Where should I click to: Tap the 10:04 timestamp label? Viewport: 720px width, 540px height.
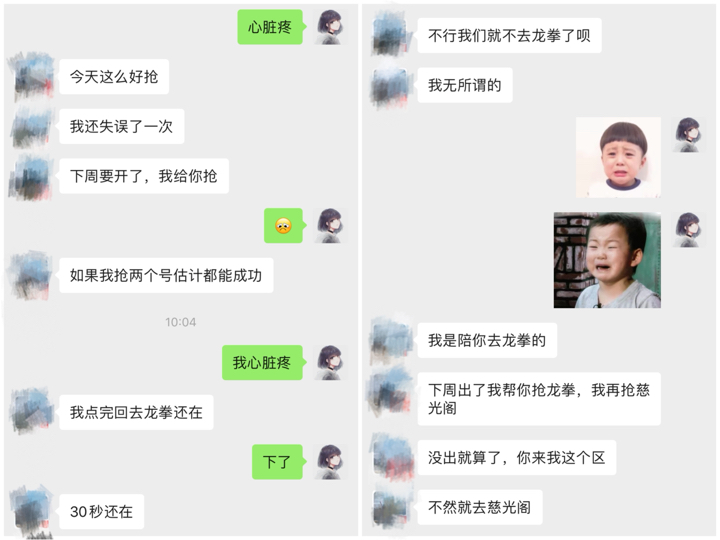[x=180, y=322]
